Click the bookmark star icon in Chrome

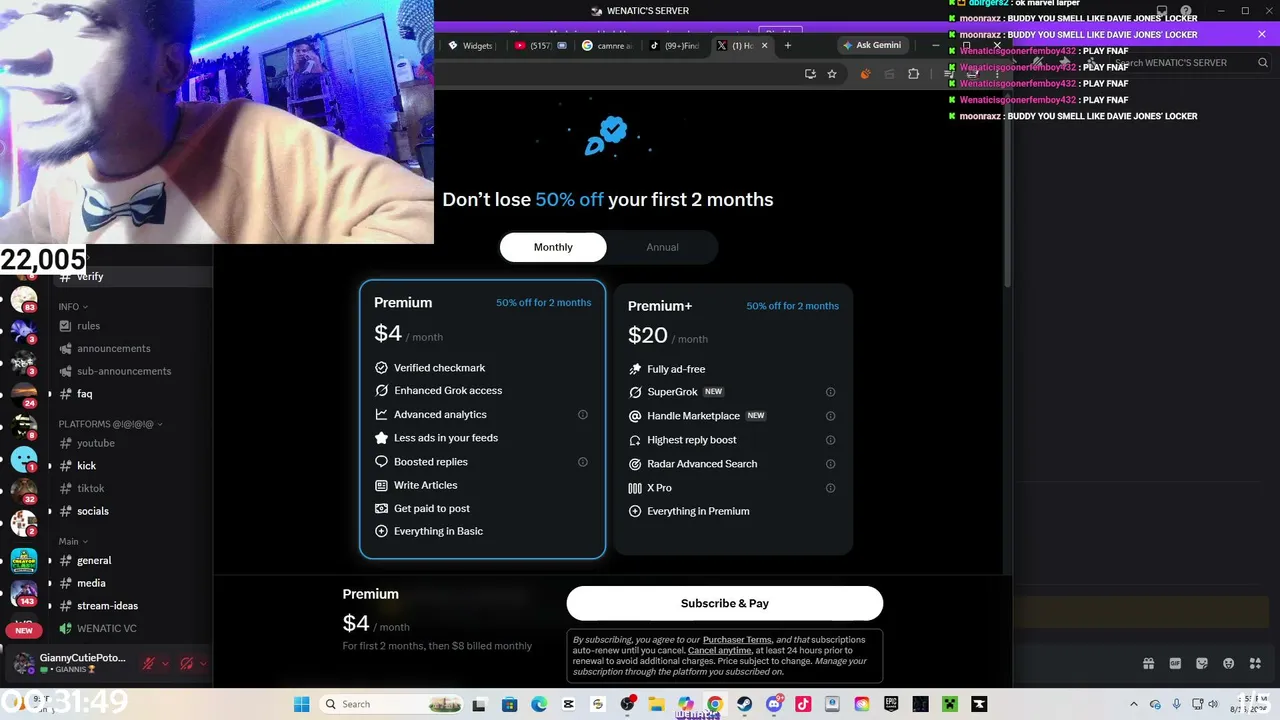831,74
